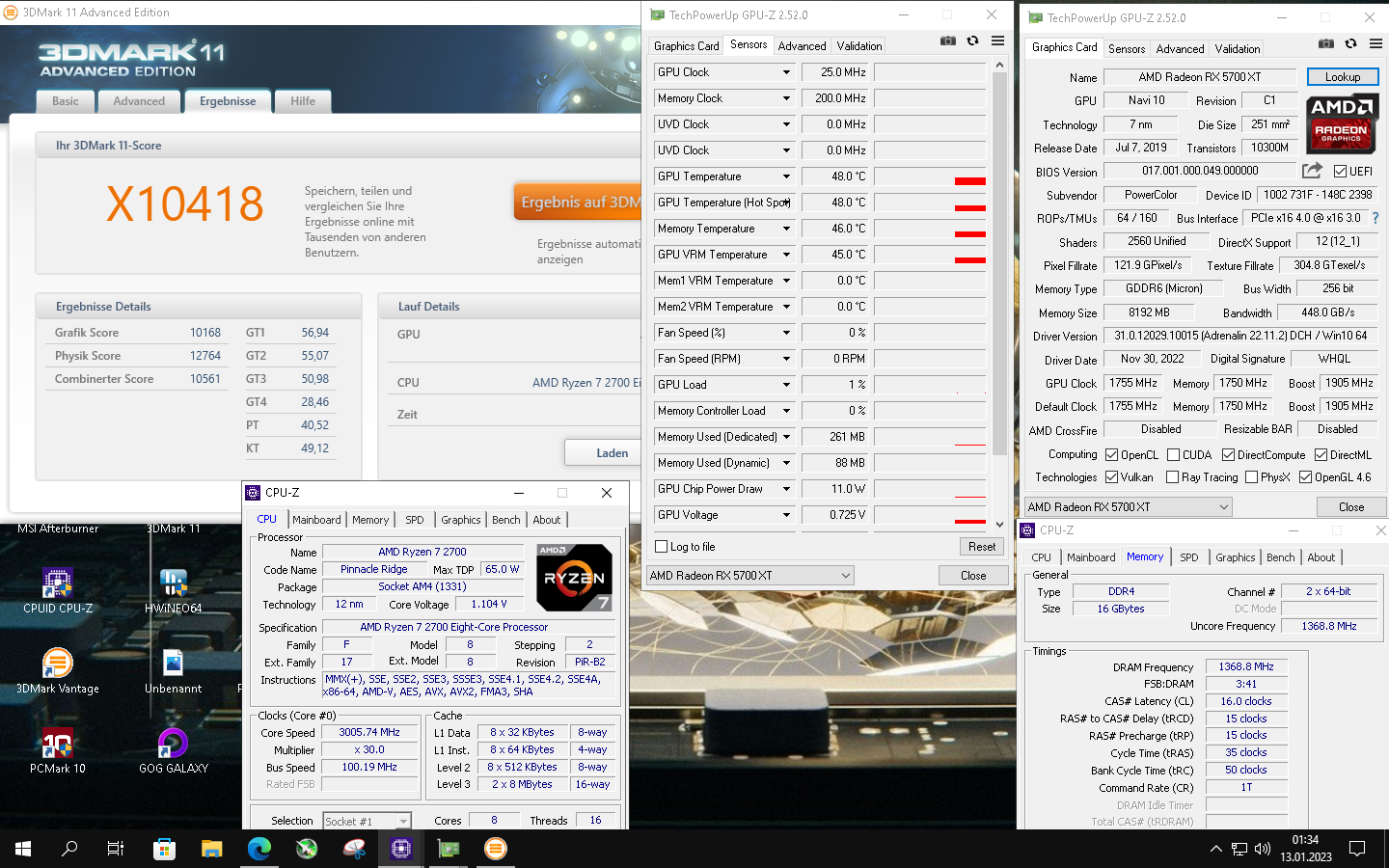Open the HWiNFO64 desktop shortcut
The image size is (1389, 868).
(174, 589)
